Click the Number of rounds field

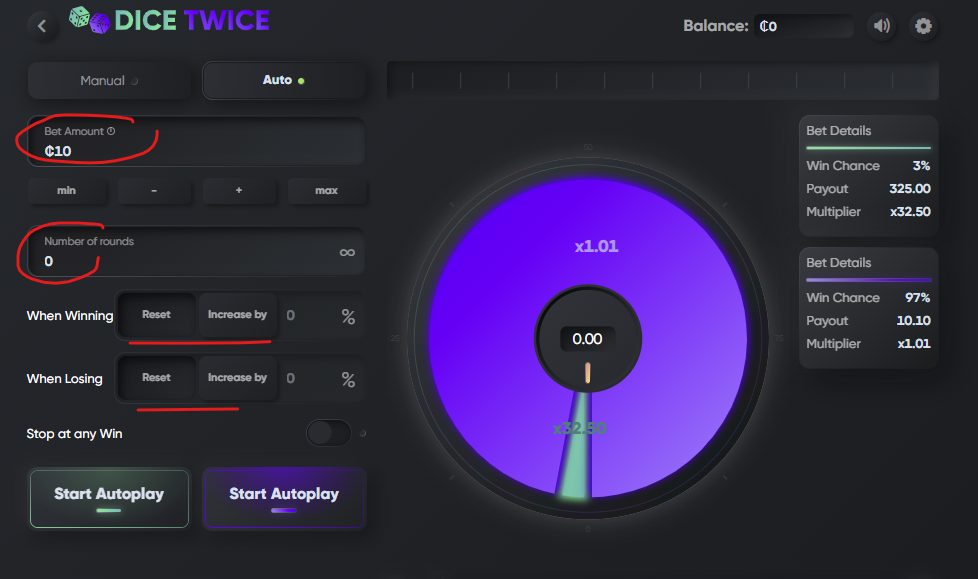[196, 251]
